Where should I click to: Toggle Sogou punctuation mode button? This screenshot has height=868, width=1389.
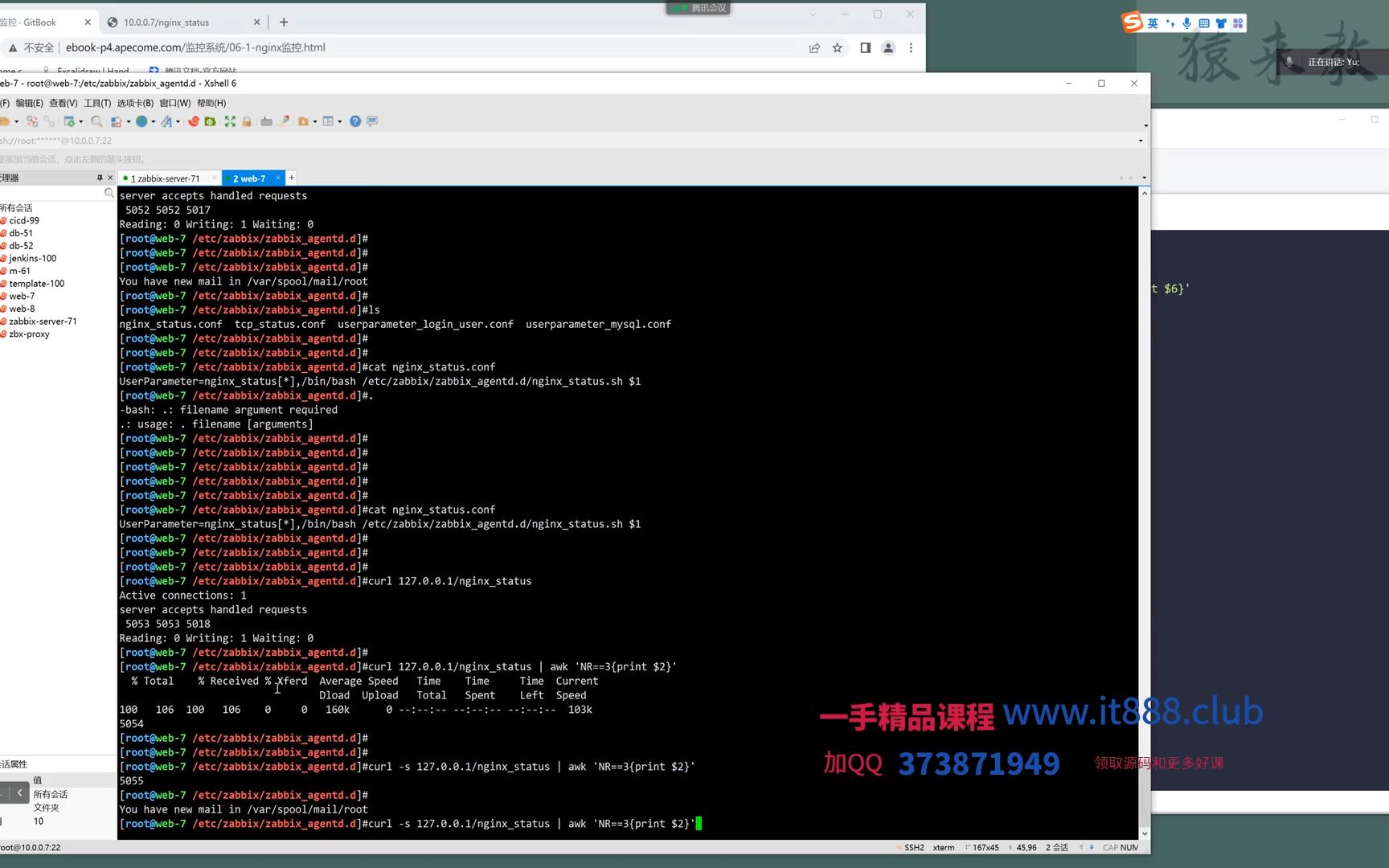point(1170,23)
